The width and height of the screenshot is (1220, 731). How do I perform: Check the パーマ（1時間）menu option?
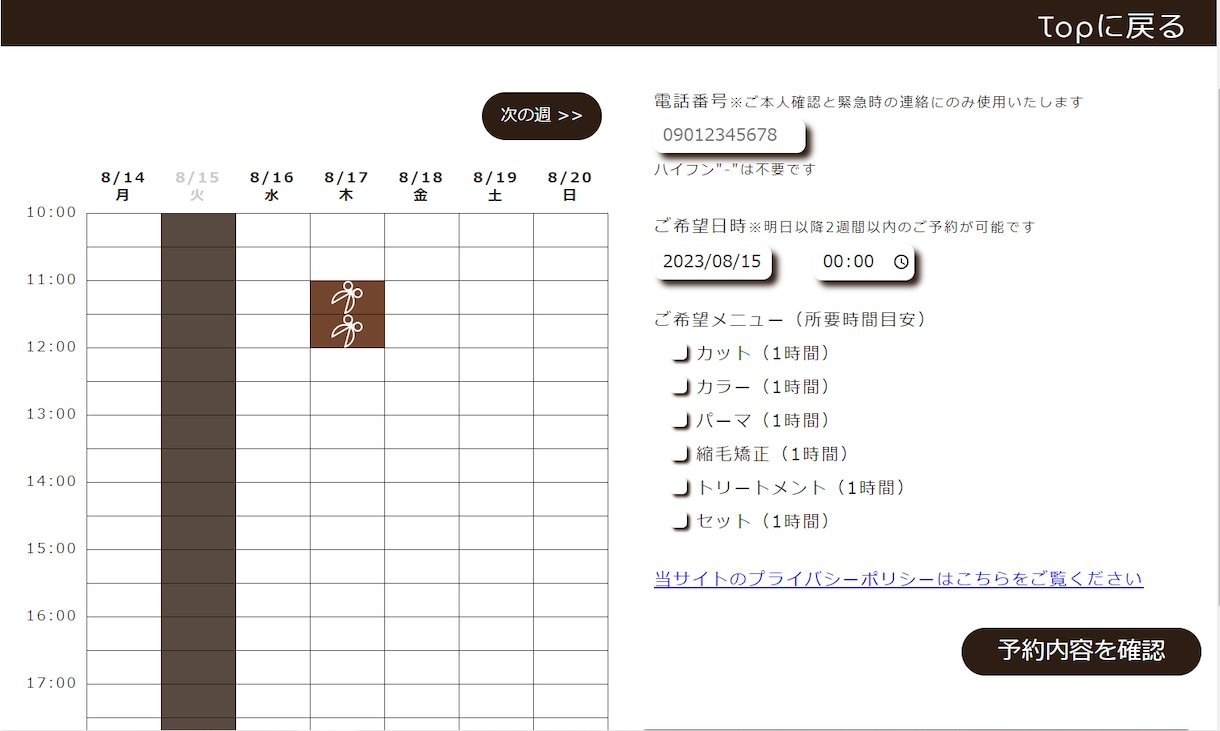681,421
